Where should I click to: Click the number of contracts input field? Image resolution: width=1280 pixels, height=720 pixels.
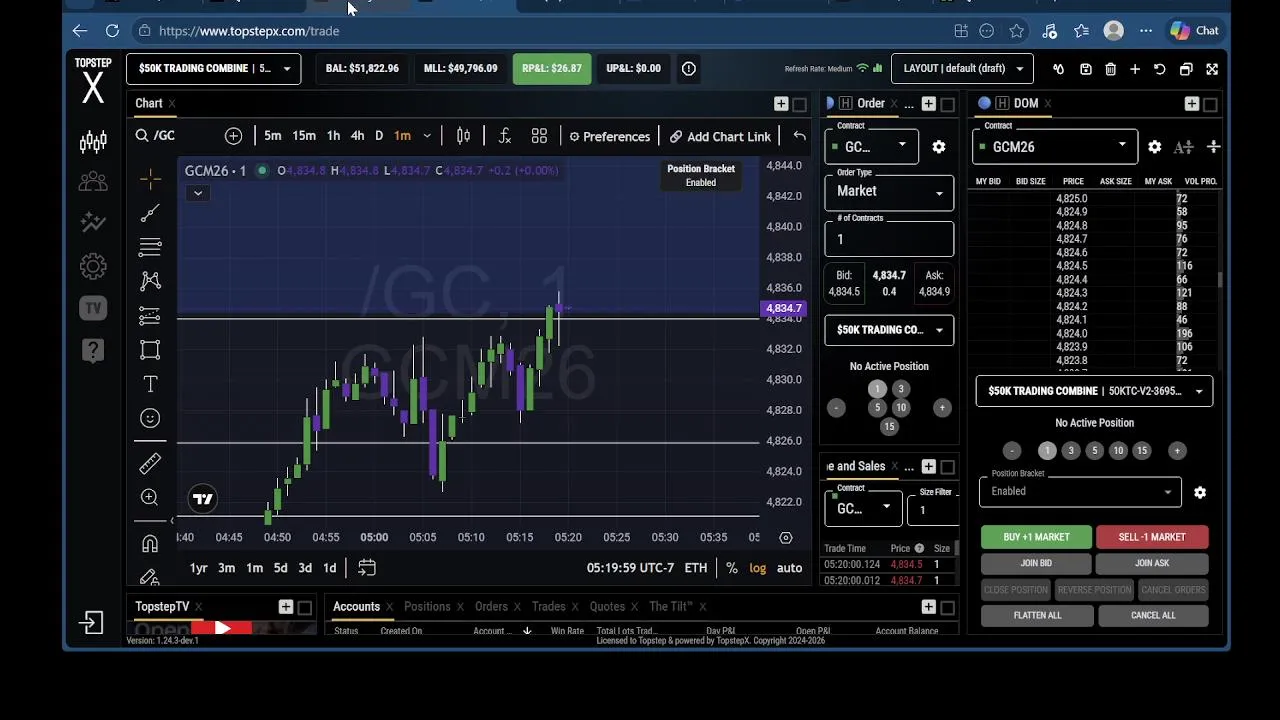coord(888,239)
